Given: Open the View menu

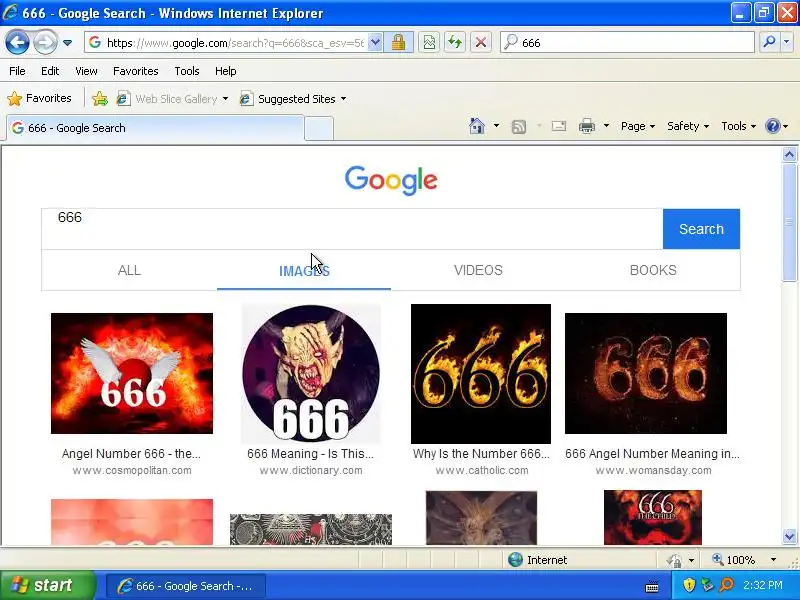Looking at the screenshot, I should [86, 71].
